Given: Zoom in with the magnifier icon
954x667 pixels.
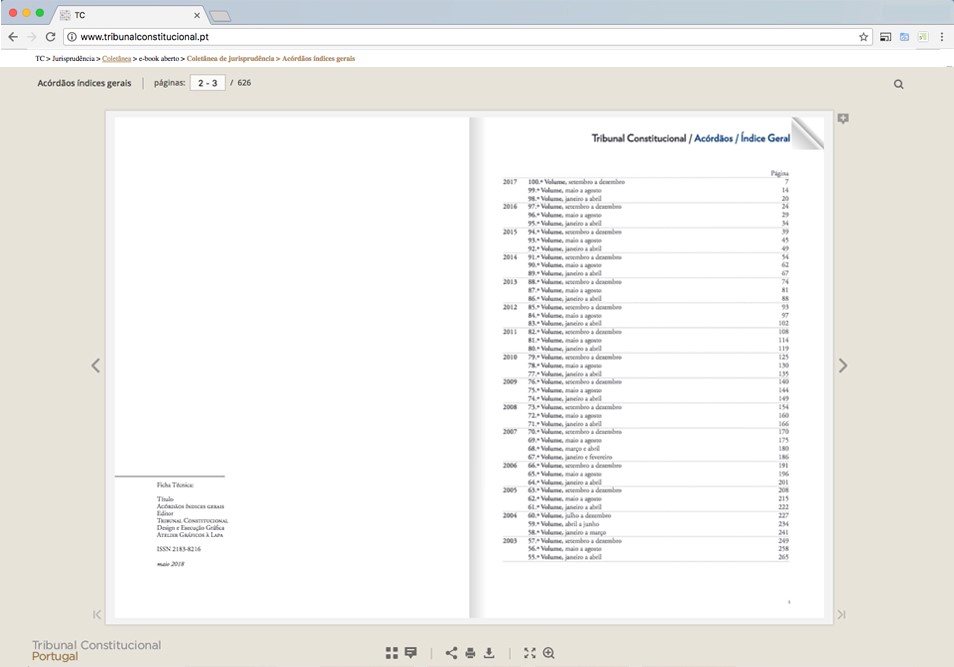Looking at the screenshot, I should pyautogui.click(x=549, y=653).
